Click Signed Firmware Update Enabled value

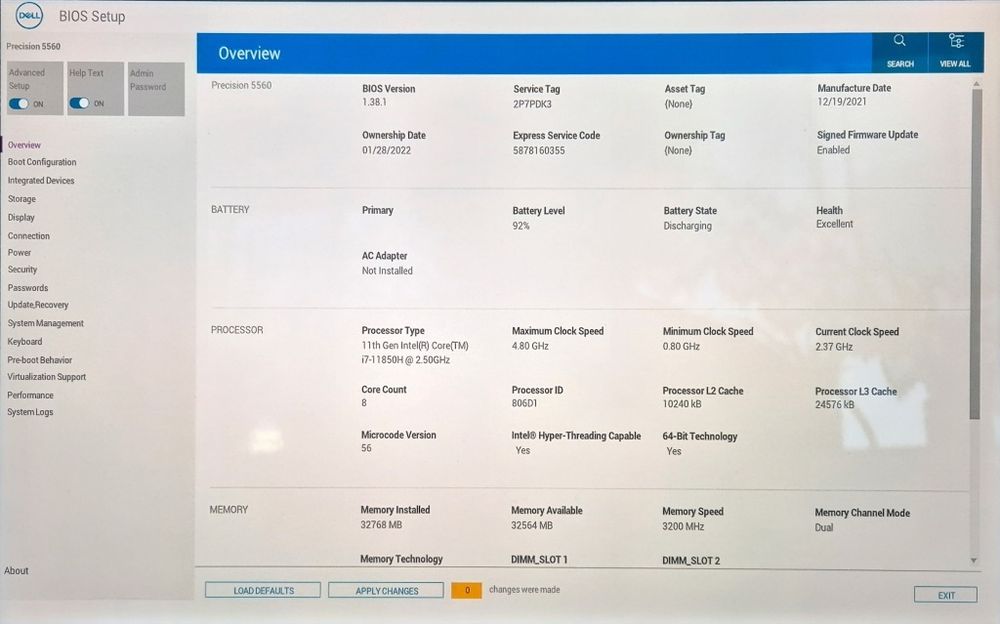[x=833, y=150]
